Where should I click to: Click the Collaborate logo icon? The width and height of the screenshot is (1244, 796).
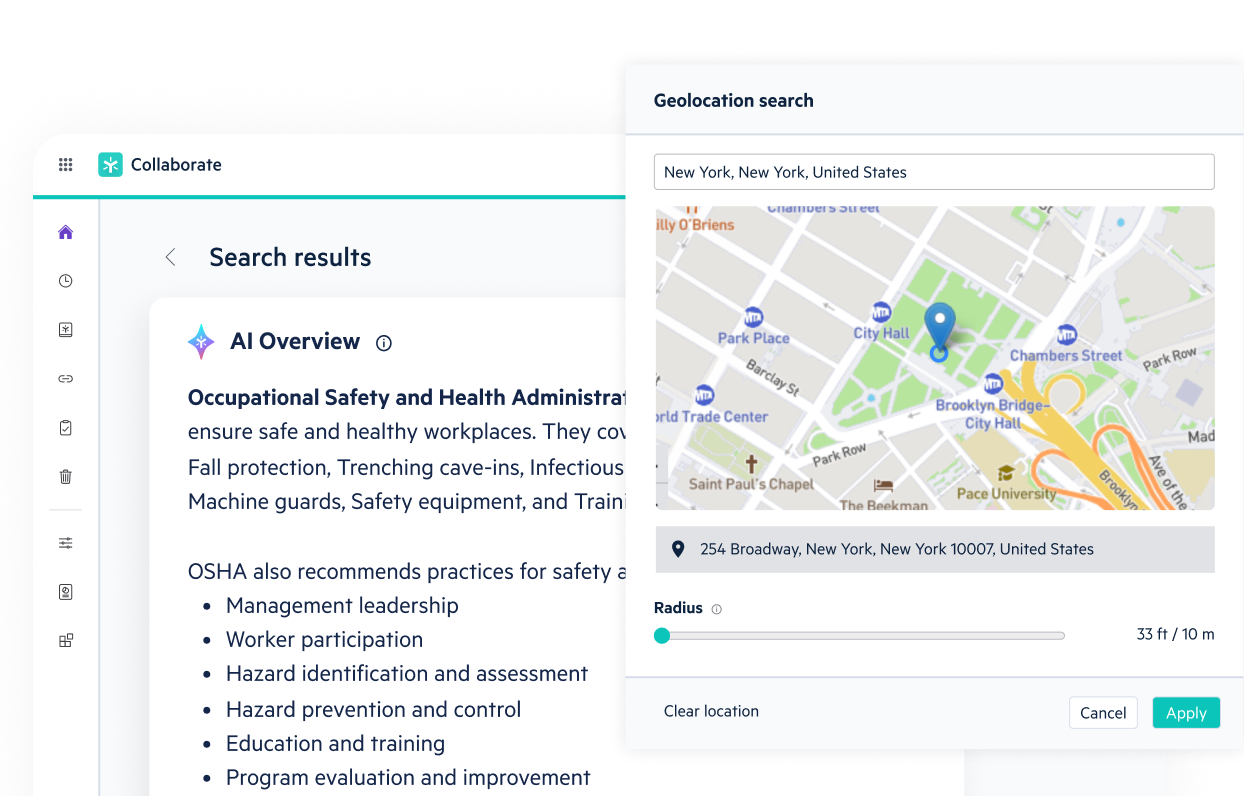point(110,165)
